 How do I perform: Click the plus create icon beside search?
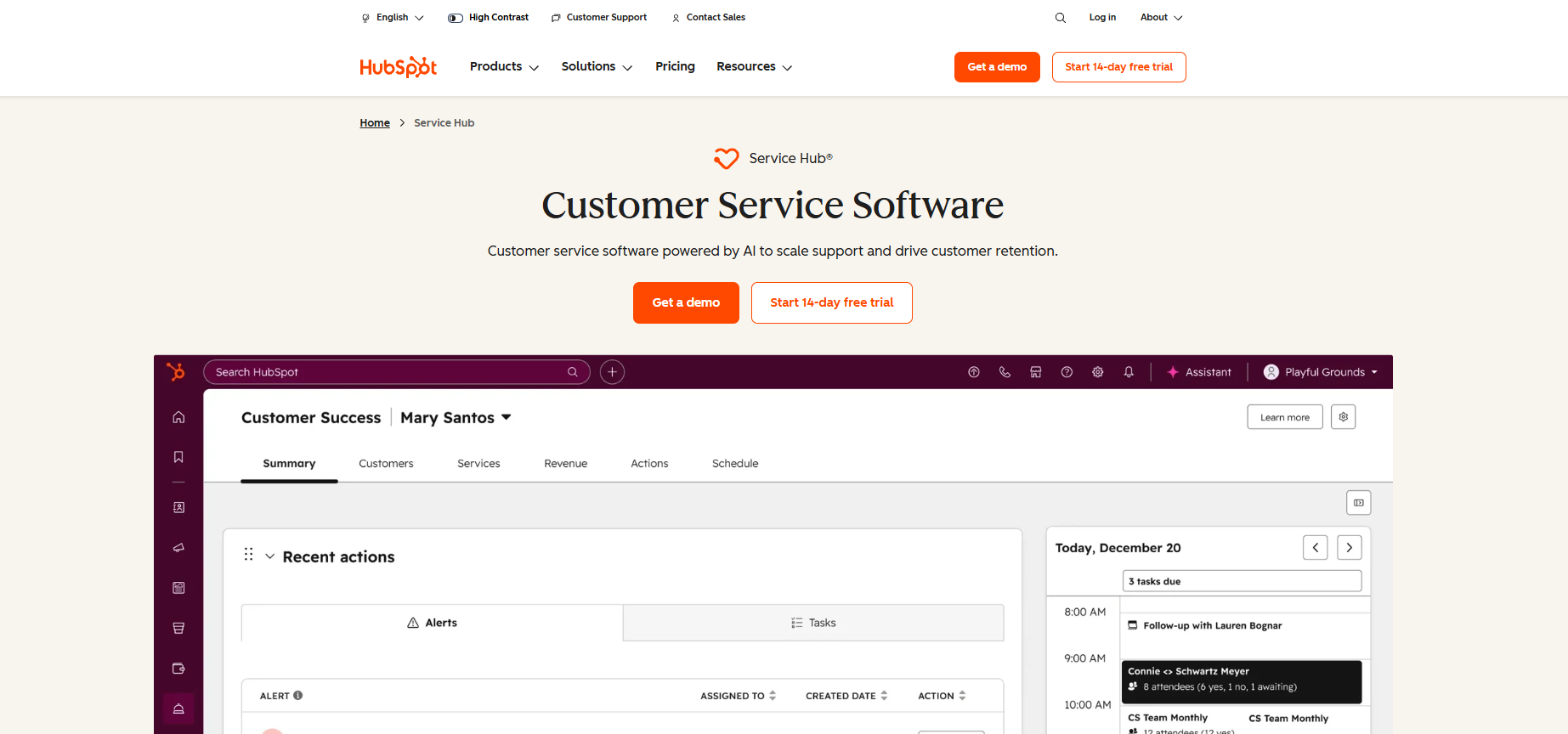coord(612,372)
